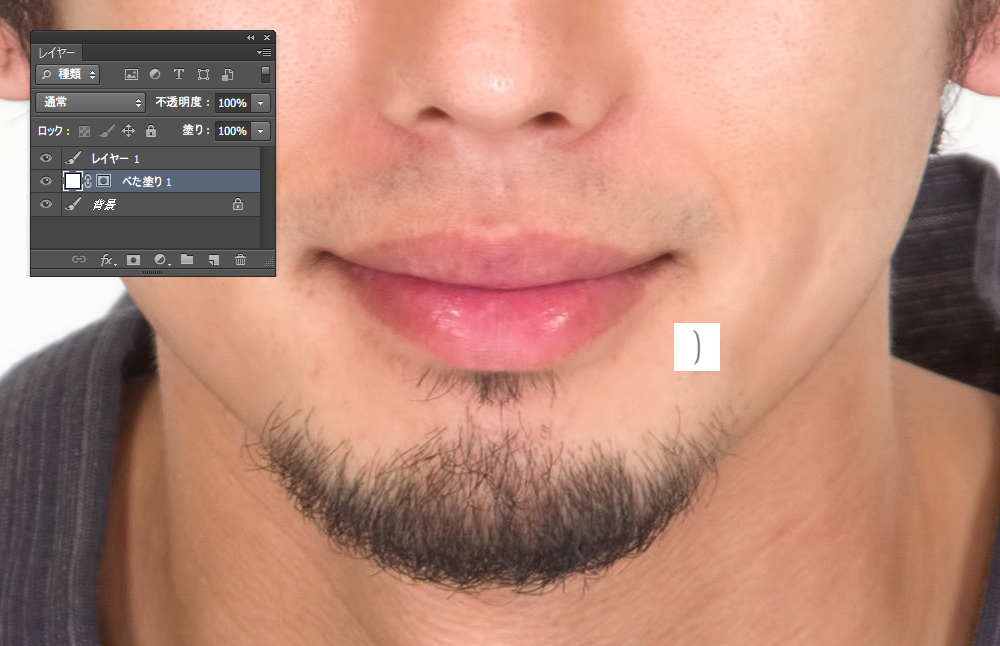The width and height of the screenshot is (1000, 646).
Task: Click 背景 layer brush thumbnail icon
Action: (x=73, y=204)
